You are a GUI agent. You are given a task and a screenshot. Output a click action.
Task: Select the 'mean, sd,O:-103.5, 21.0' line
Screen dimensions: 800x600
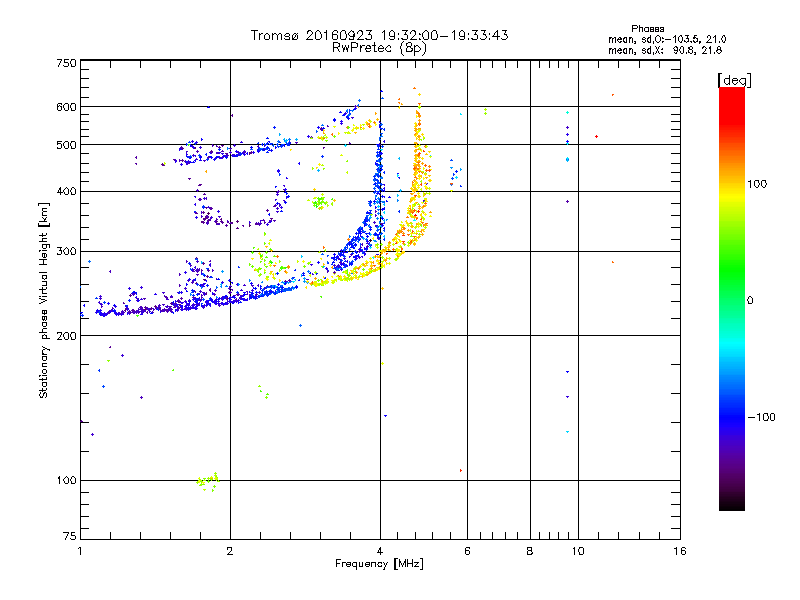(667, 39)
